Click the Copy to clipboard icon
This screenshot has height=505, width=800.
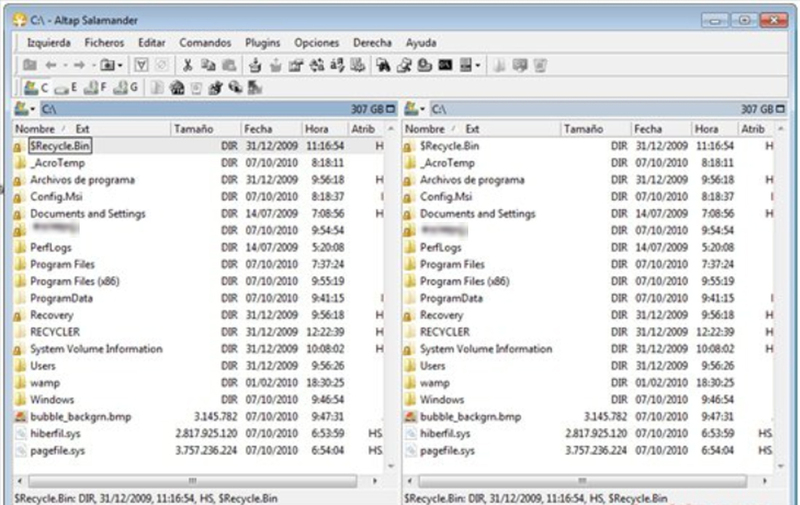tap(208, 65)
